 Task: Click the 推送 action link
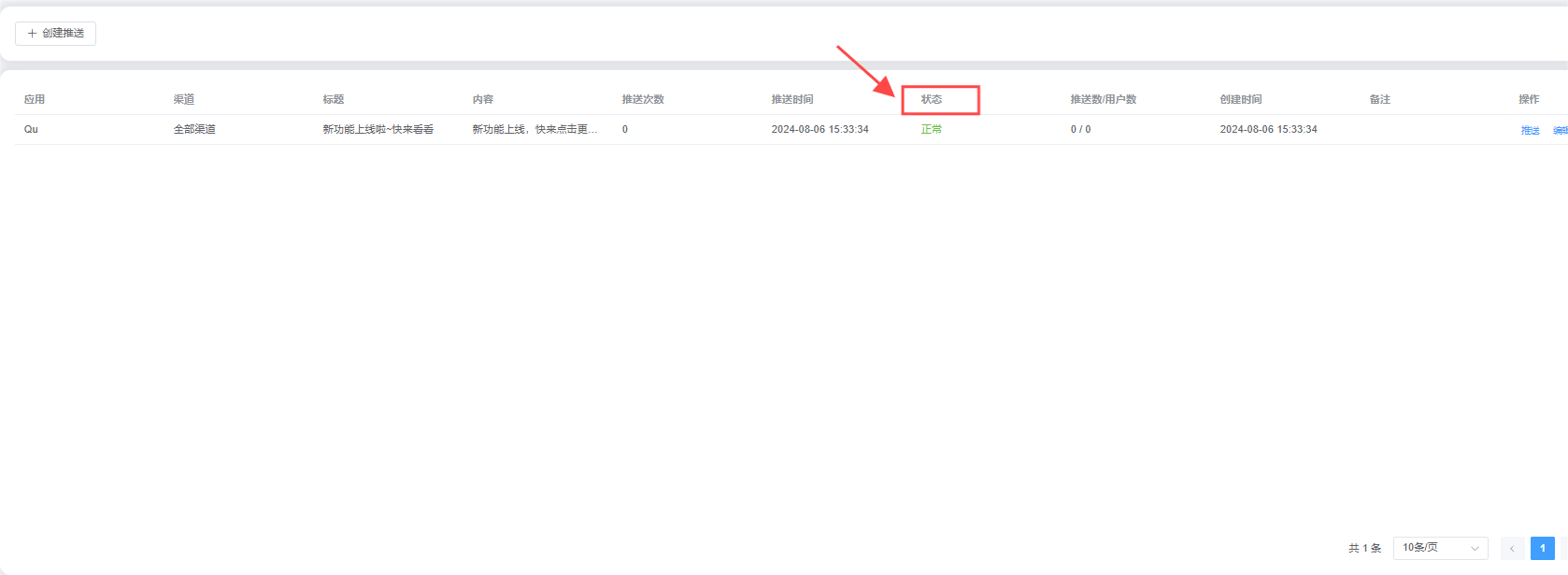click(1530, 130)
